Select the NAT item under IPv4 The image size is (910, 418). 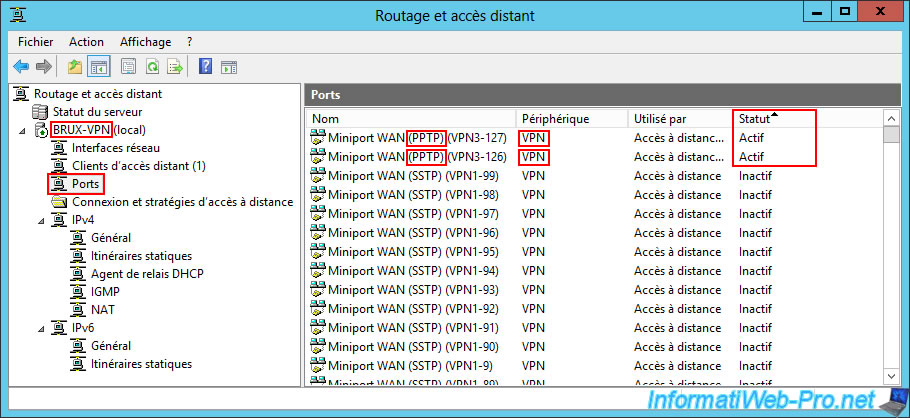click(103, 310)
